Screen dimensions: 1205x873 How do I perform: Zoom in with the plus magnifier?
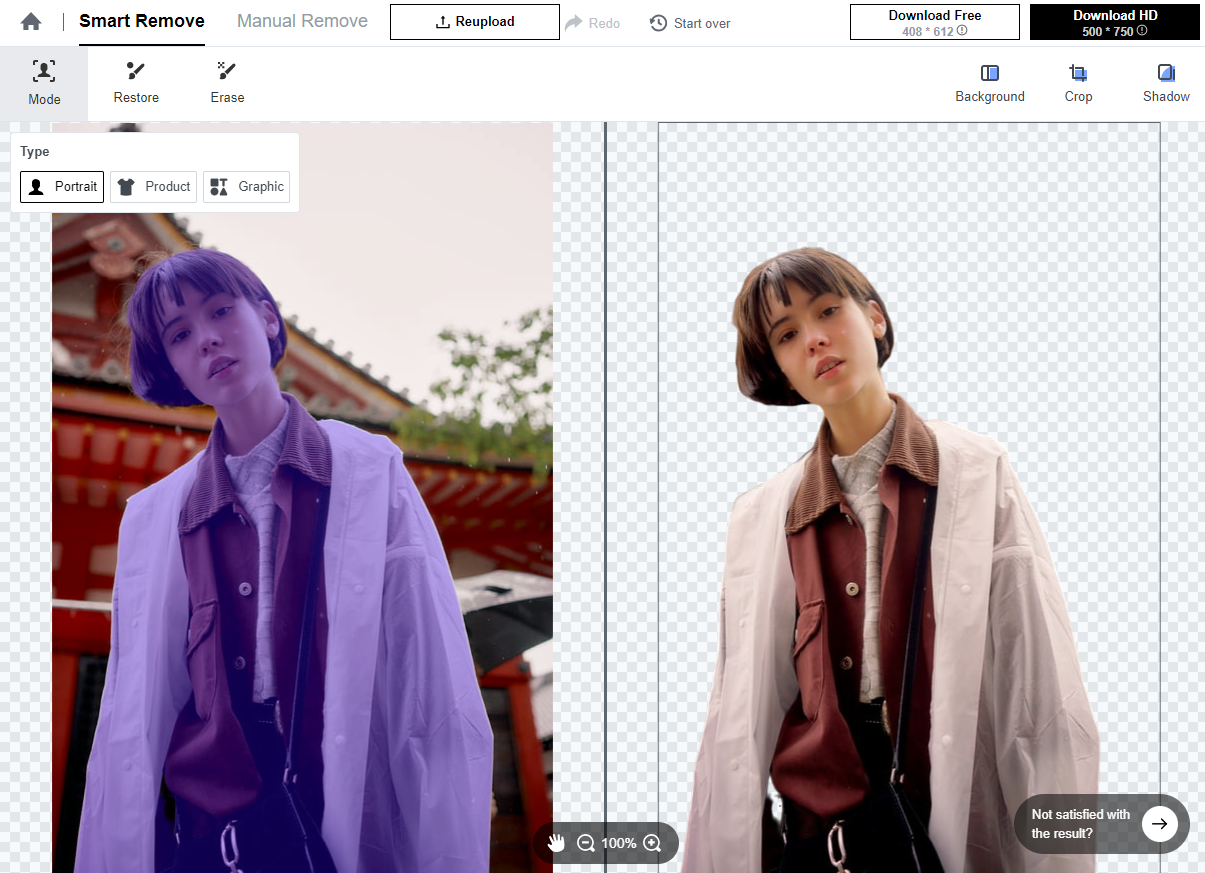click(652, 843)
